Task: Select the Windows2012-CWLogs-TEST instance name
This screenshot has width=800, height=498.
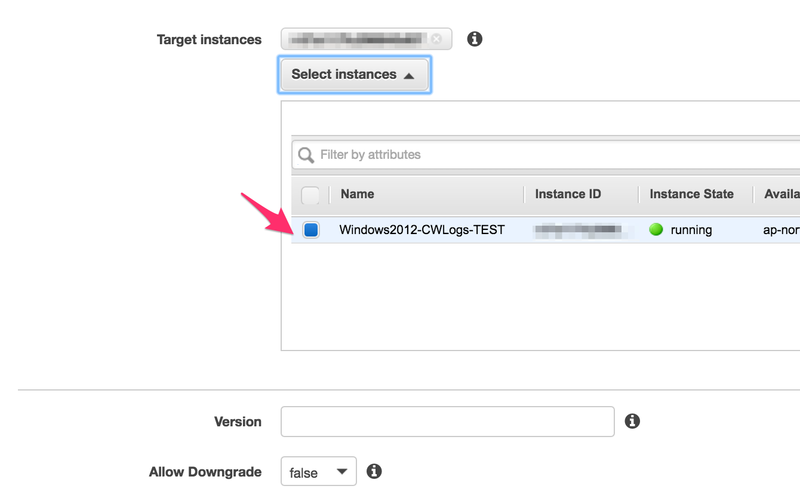Action: (422, 230)
